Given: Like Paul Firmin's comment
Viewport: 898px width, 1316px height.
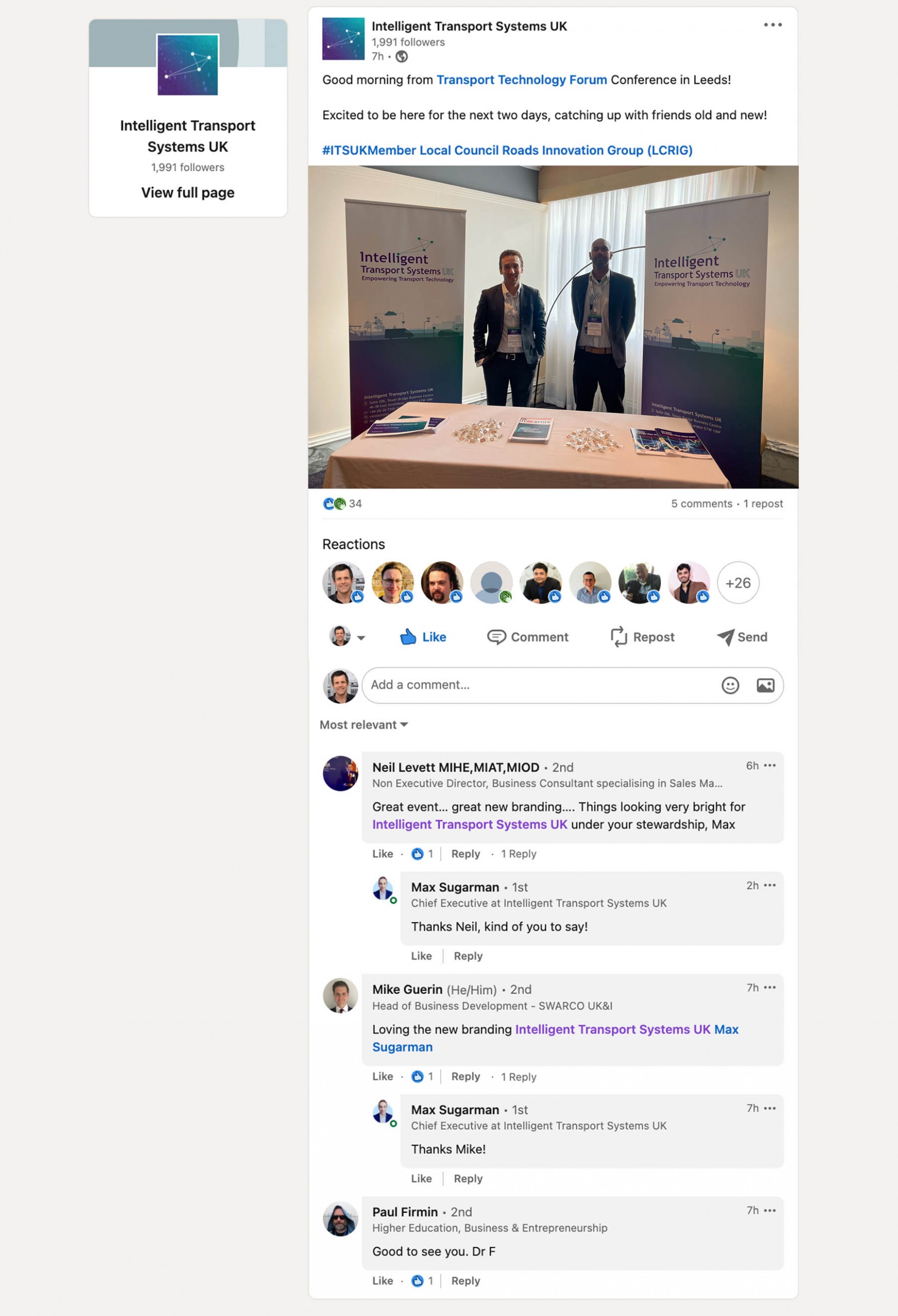Looking at the screenshot, I should click(382, 1281).
